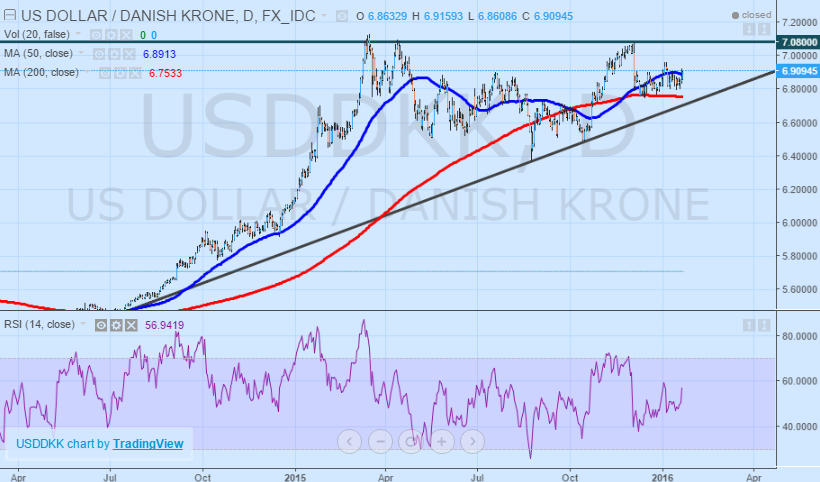The image size is (820, 482).
Task: Delete the MA (50, close) indicator
Action: coord(130,54)
